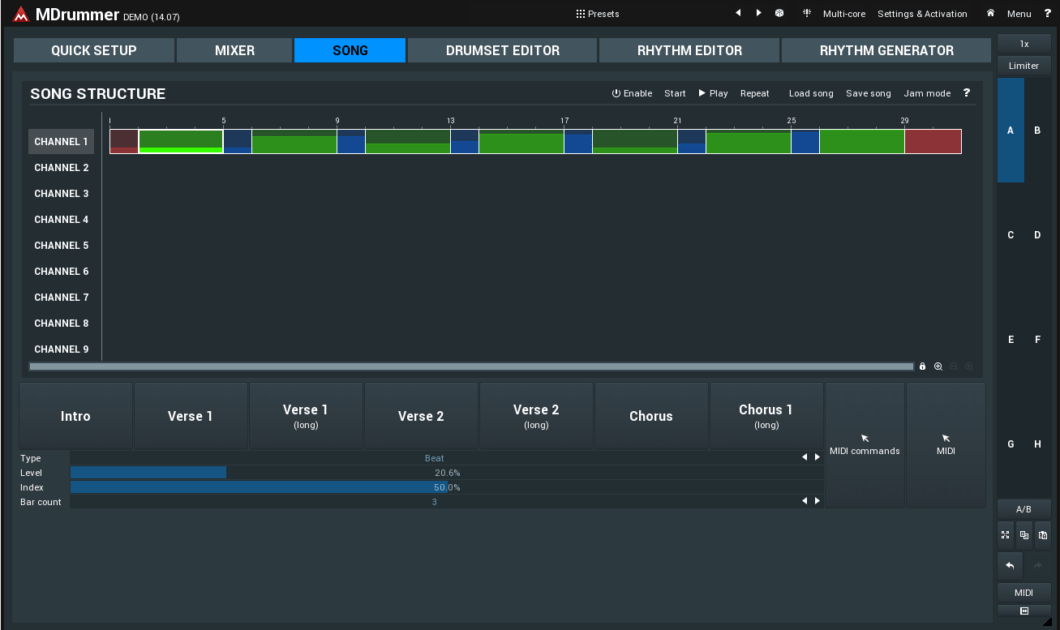
Task: Click the Load song button
Action: 810,94
